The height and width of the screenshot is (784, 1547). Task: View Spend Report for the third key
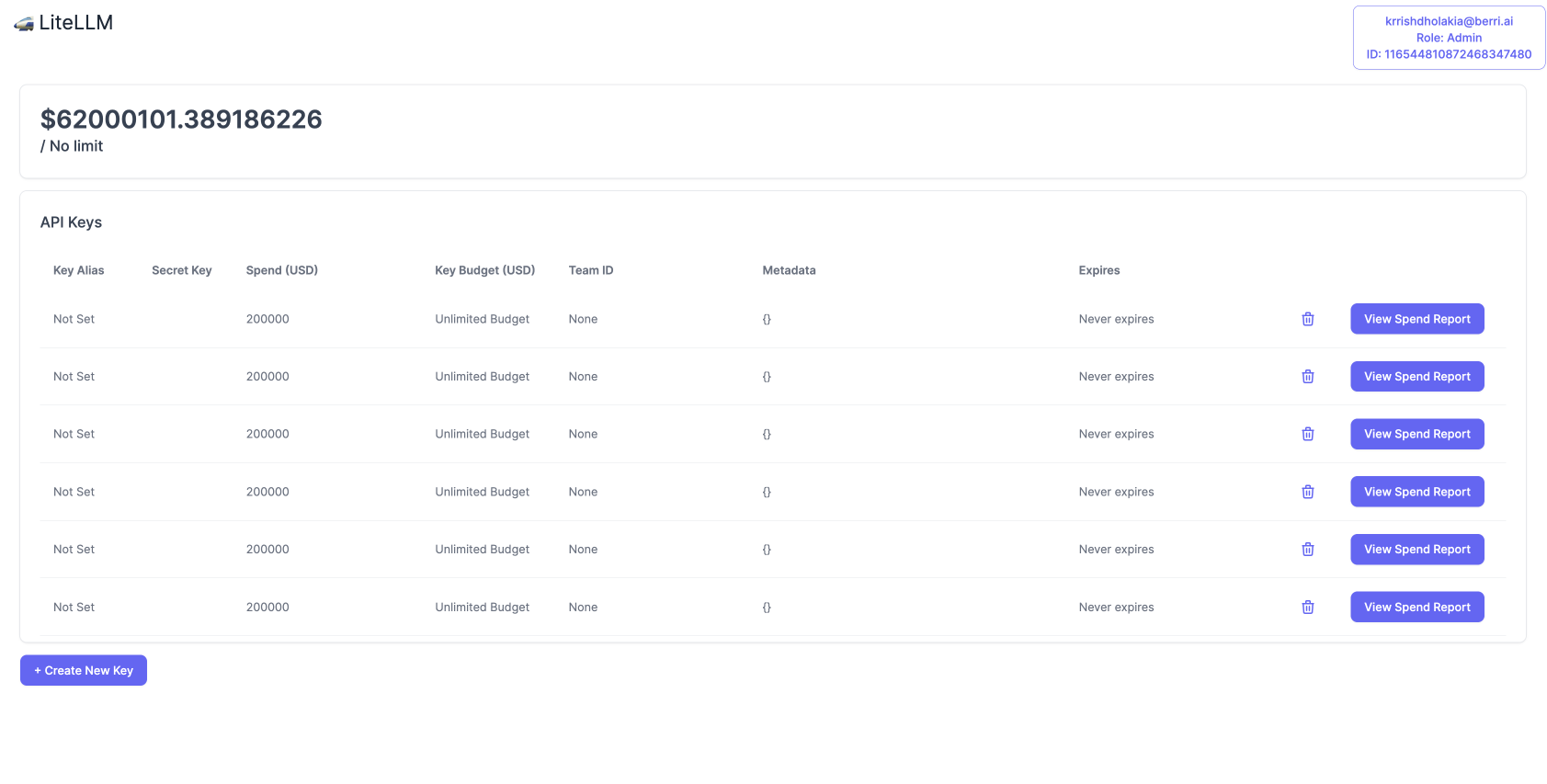(1416, 434)
